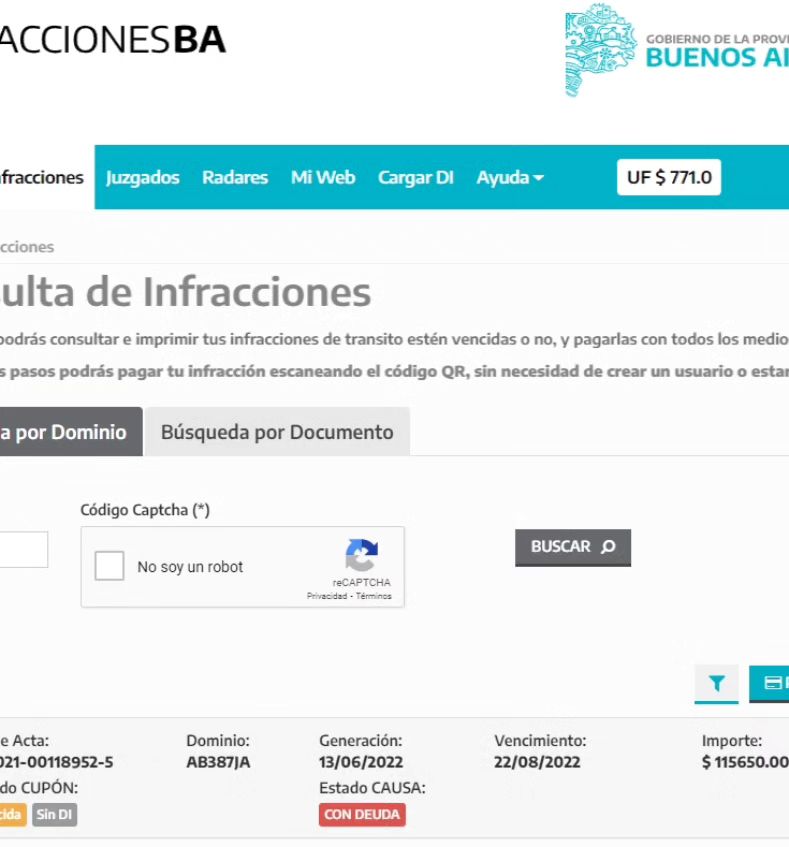789x847 pixels.
Task: Focus the domain text input field
Action: pos(22,549)
